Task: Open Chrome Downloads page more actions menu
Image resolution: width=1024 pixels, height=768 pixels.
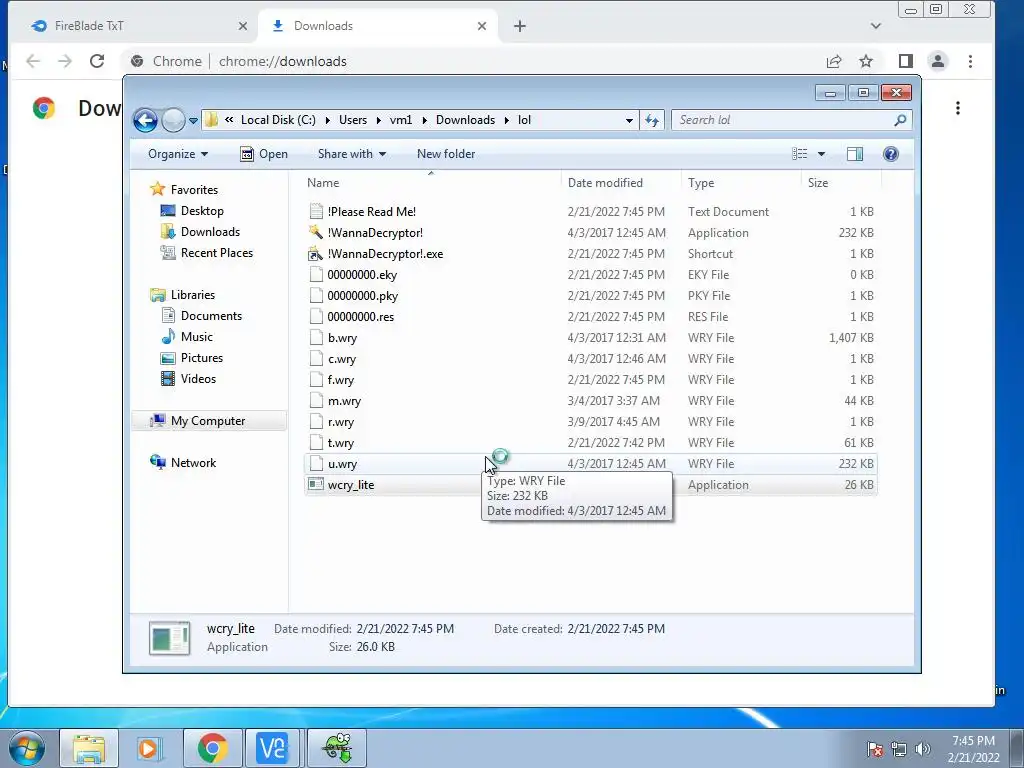Action: [958, 108]
